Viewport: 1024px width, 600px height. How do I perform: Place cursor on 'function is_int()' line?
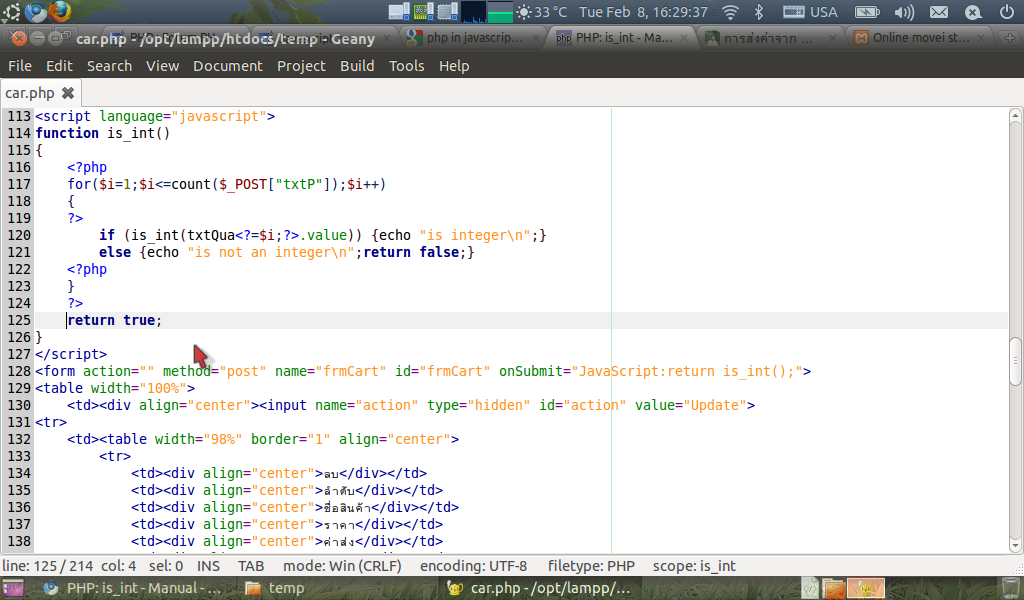pos(103,133)
